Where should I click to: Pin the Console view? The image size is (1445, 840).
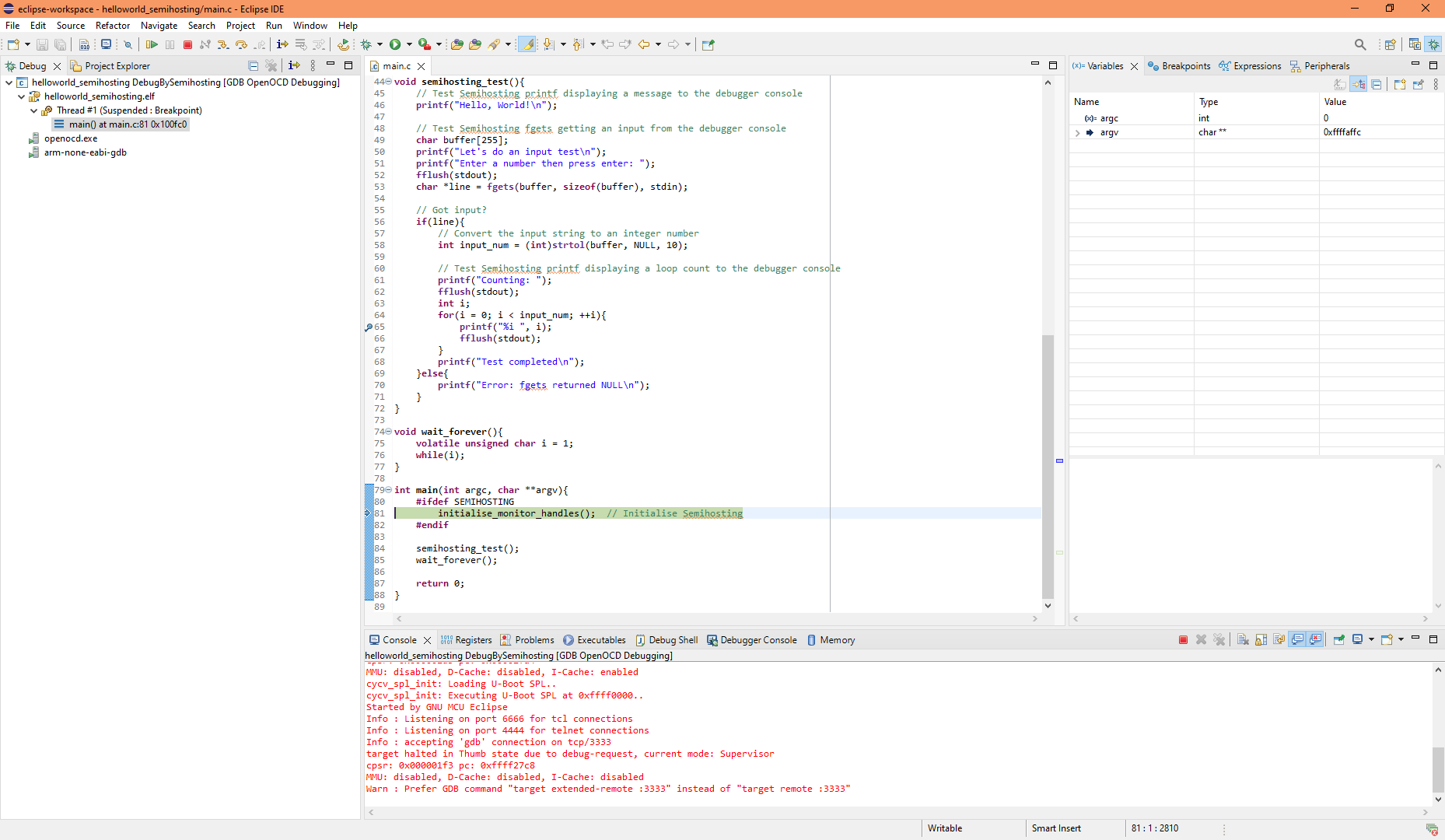[1338, 639]
